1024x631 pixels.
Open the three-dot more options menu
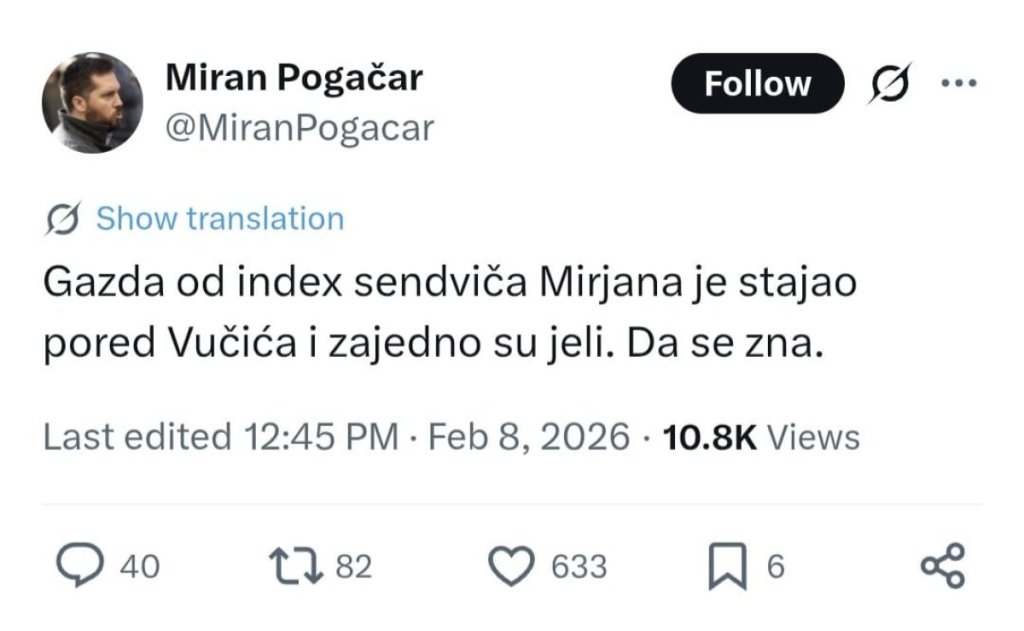958,83
